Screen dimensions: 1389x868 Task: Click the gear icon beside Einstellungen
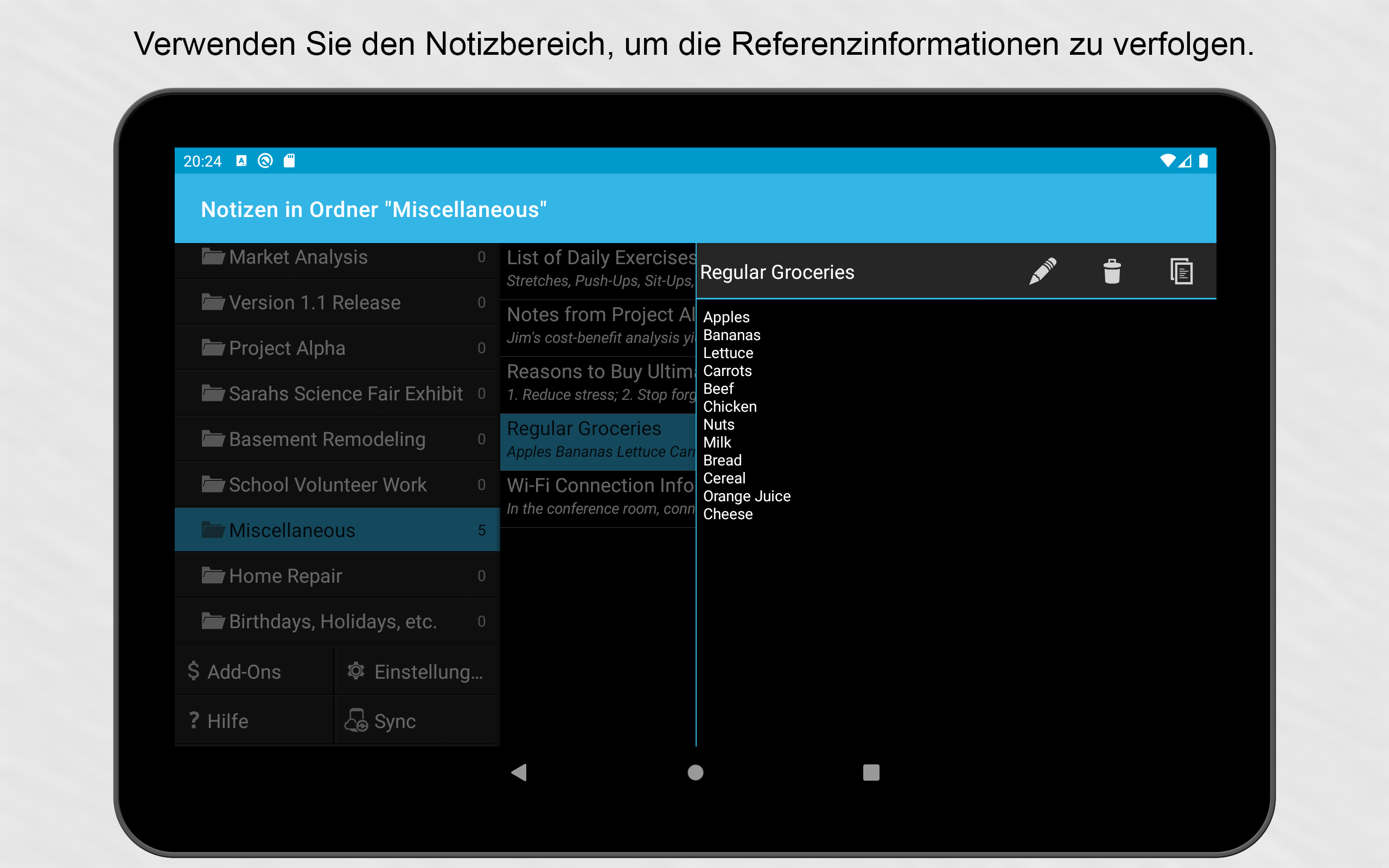click(356, 671)
